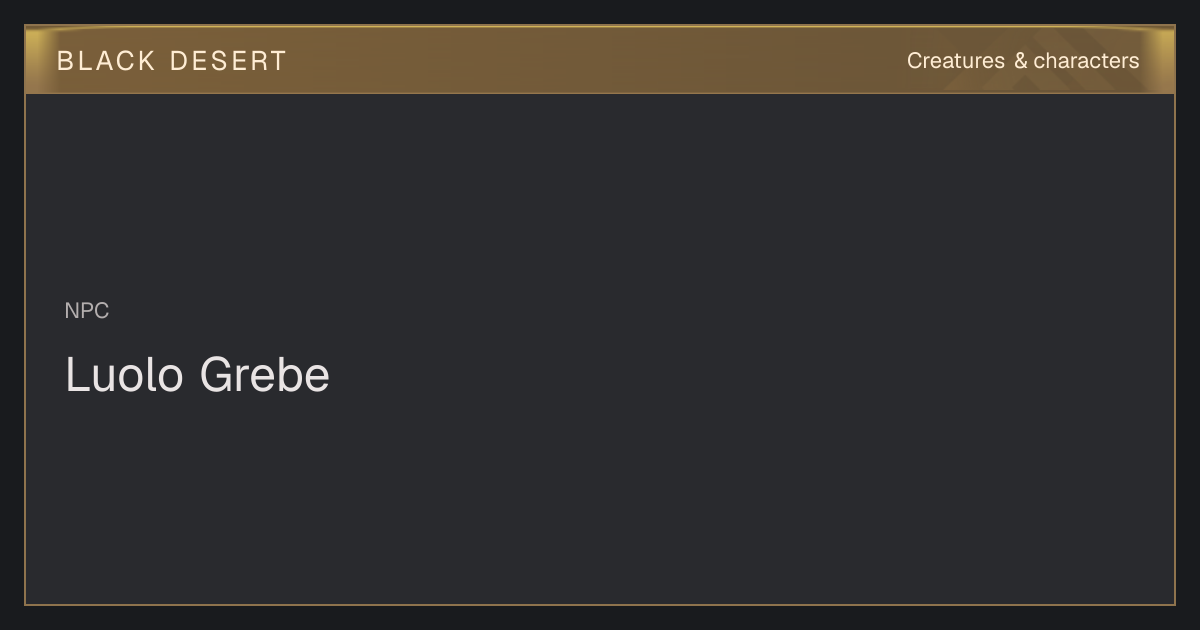
Task: Select the NPC type label
Action: point(87,311)
